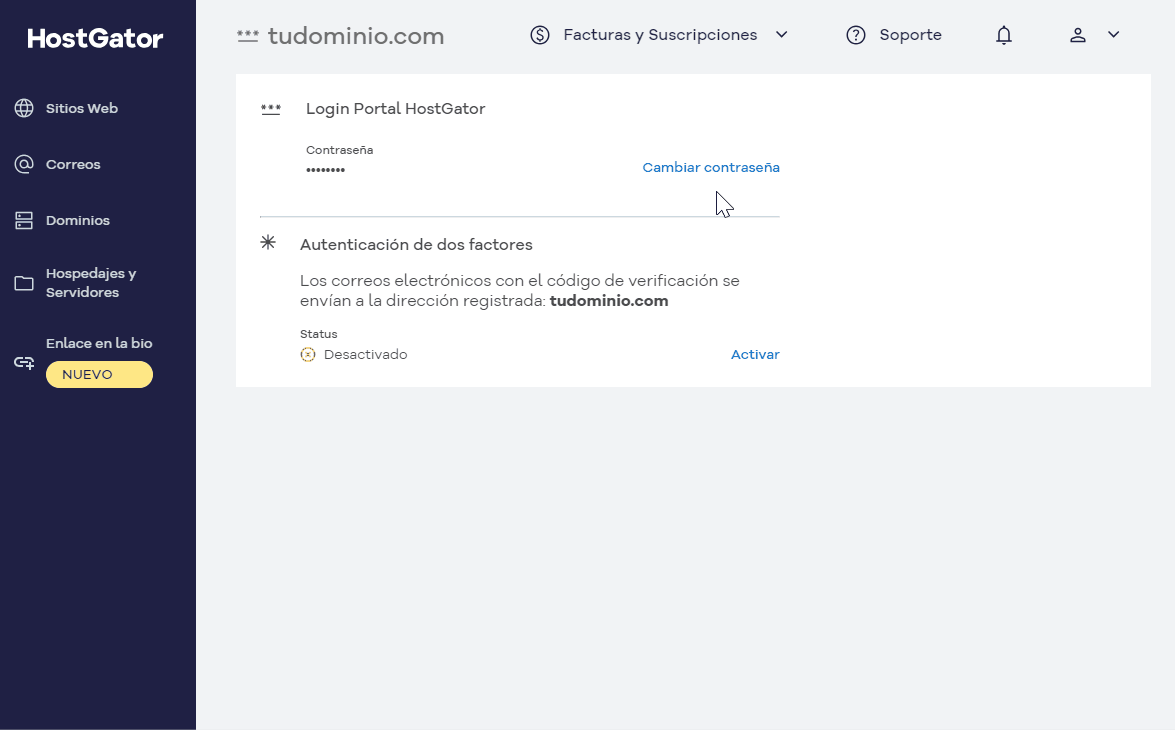Click the NUEVO badge

tap(99, 375)
